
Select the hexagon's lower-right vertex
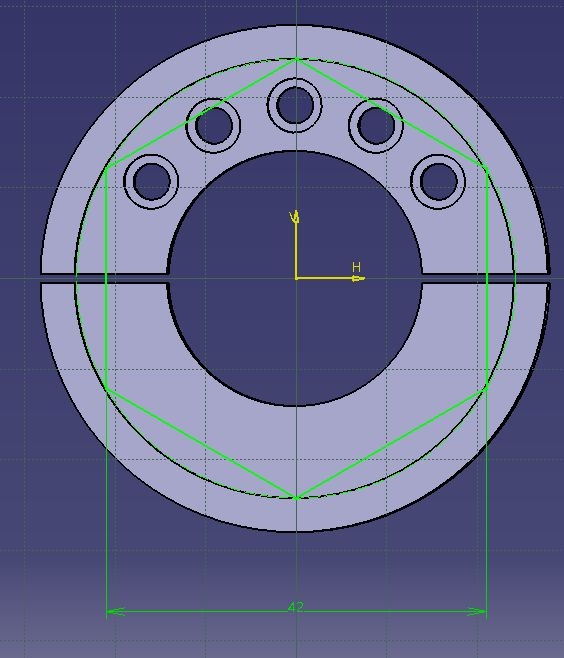[486, 389]
